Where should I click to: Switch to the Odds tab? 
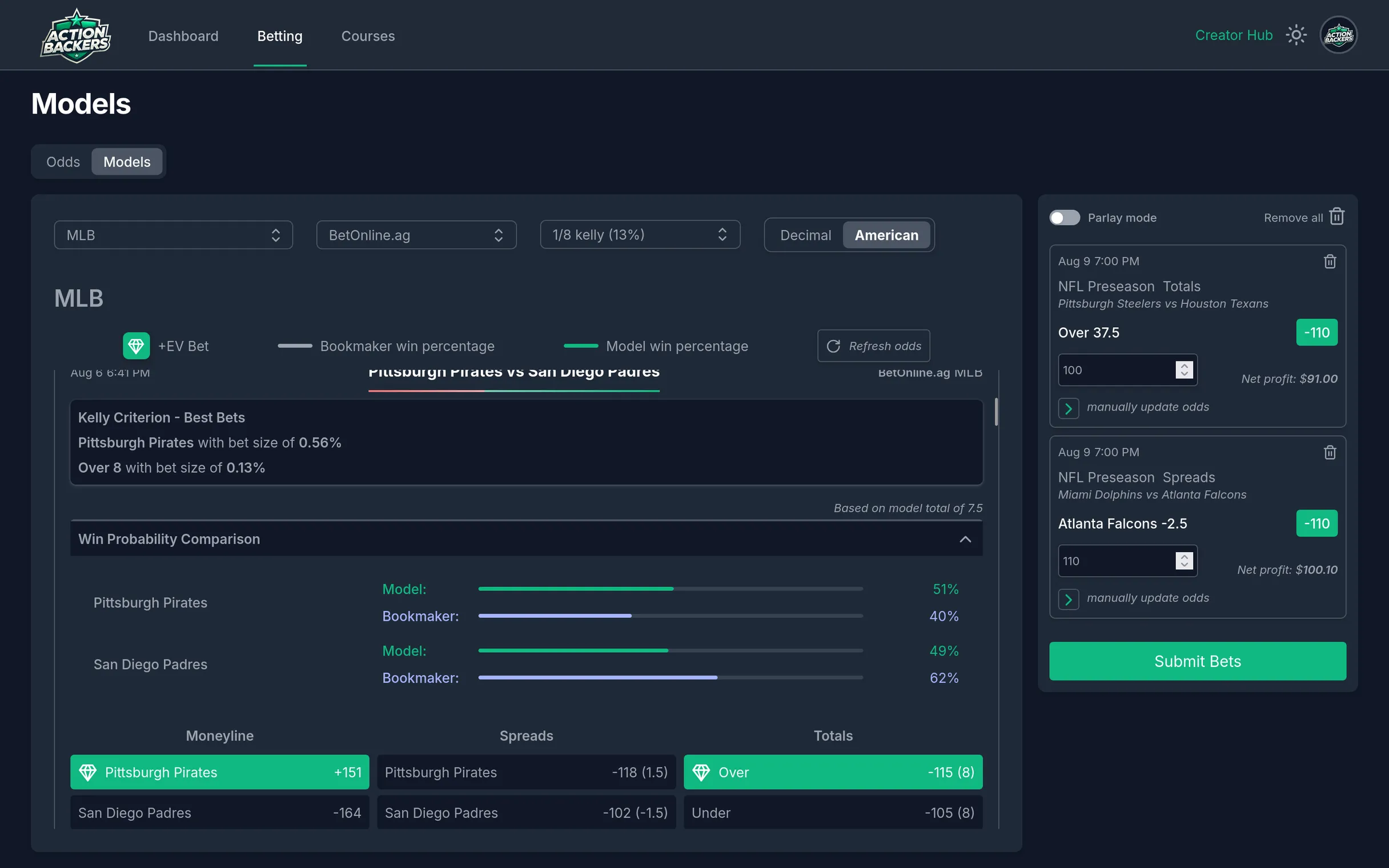[x=63, y=162]
